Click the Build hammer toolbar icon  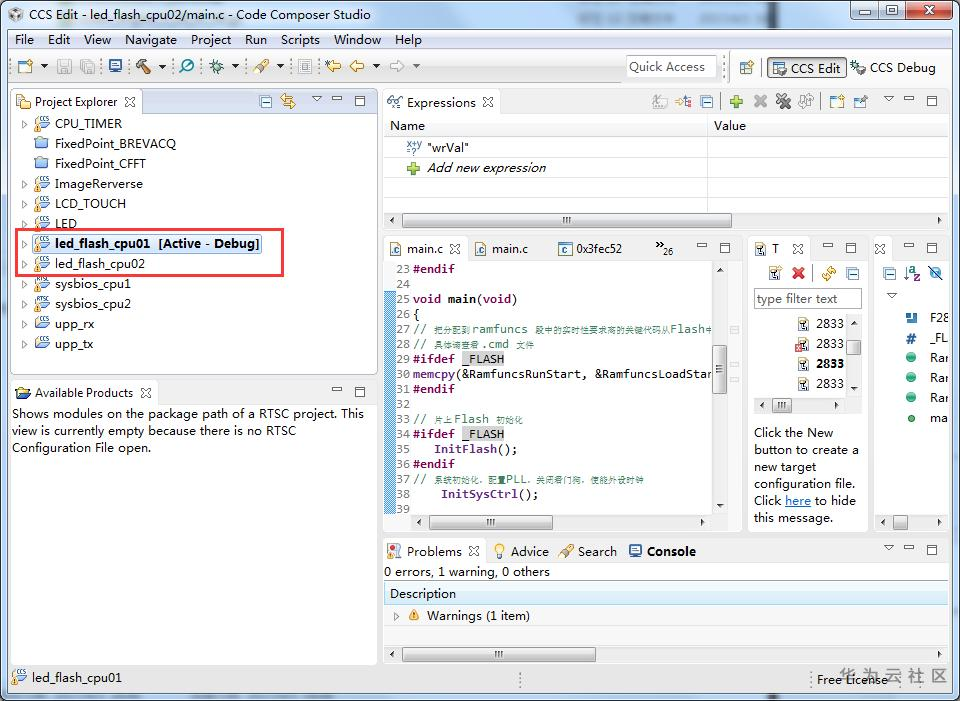pyautogui.click(x=144, y=66)
